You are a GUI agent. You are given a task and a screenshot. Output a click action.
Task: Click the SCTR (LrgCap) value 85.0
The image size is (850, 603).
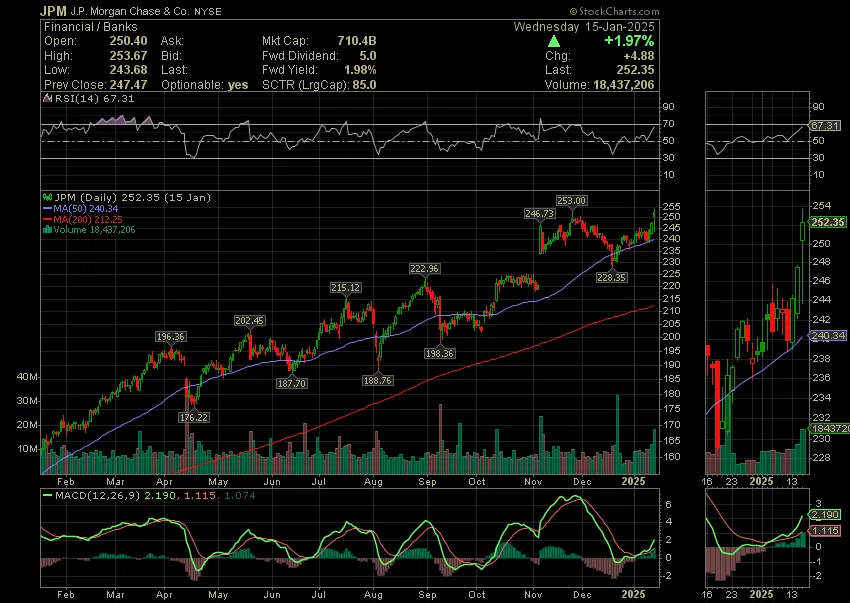tap(365, 85)
